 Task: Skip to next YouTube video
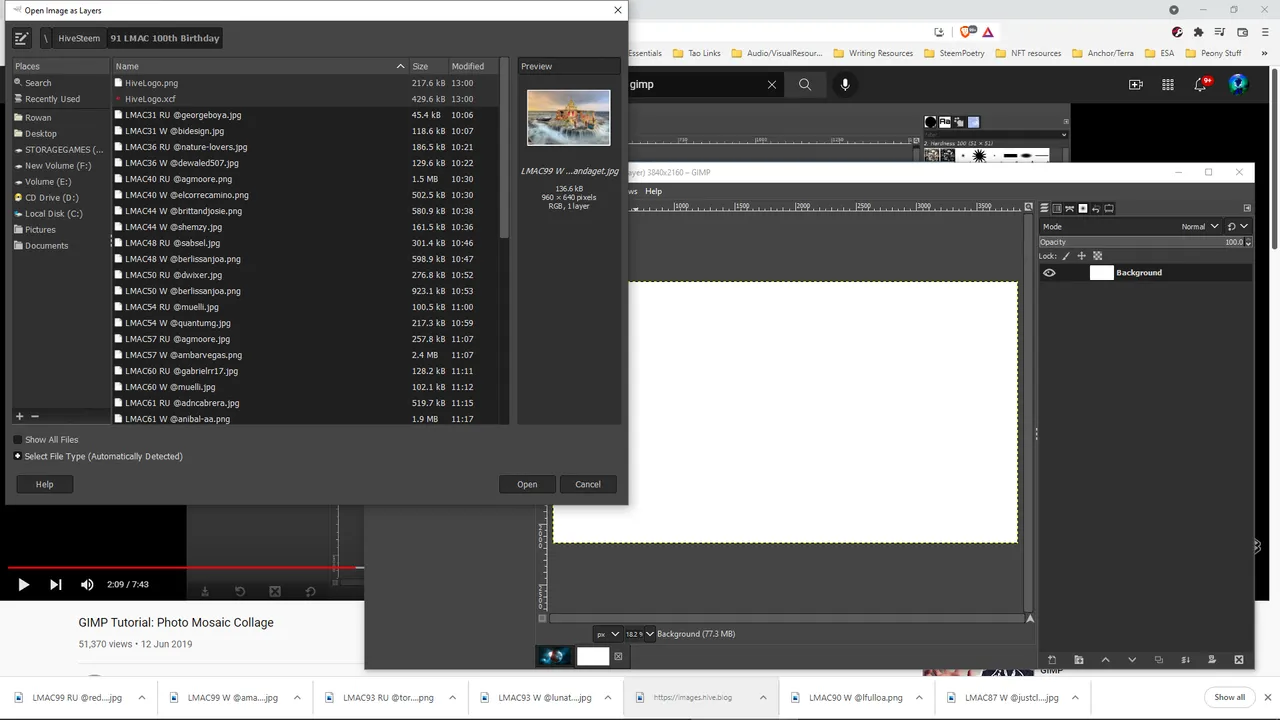[x=56, y=585]
